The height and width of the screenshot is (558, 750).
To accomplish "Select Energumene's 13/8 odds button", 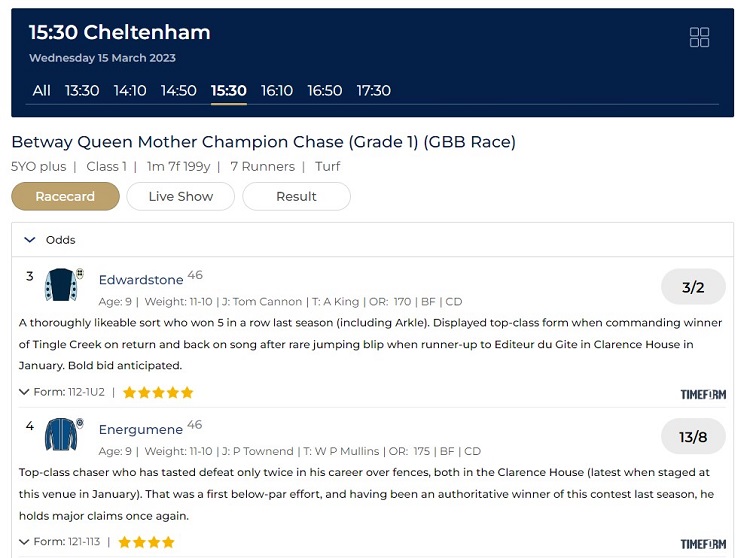I will pyautogui.click(x=693, y=437).
